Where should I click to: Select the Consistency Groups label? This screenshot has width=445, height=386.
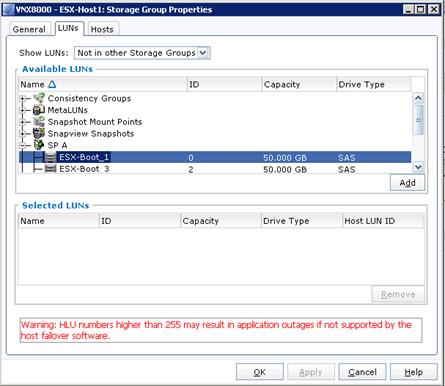89,98
